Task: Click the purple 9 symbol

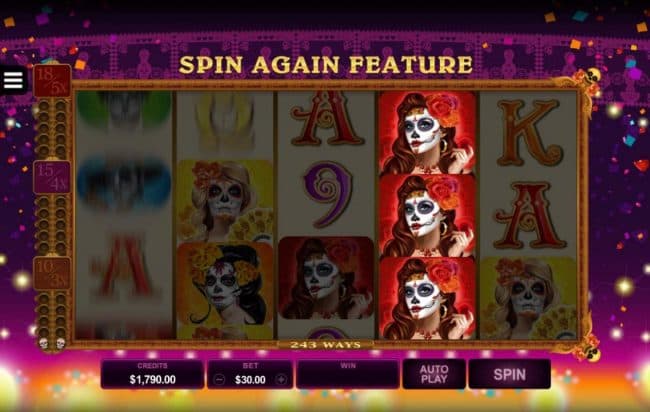Action: pos(327,195)
